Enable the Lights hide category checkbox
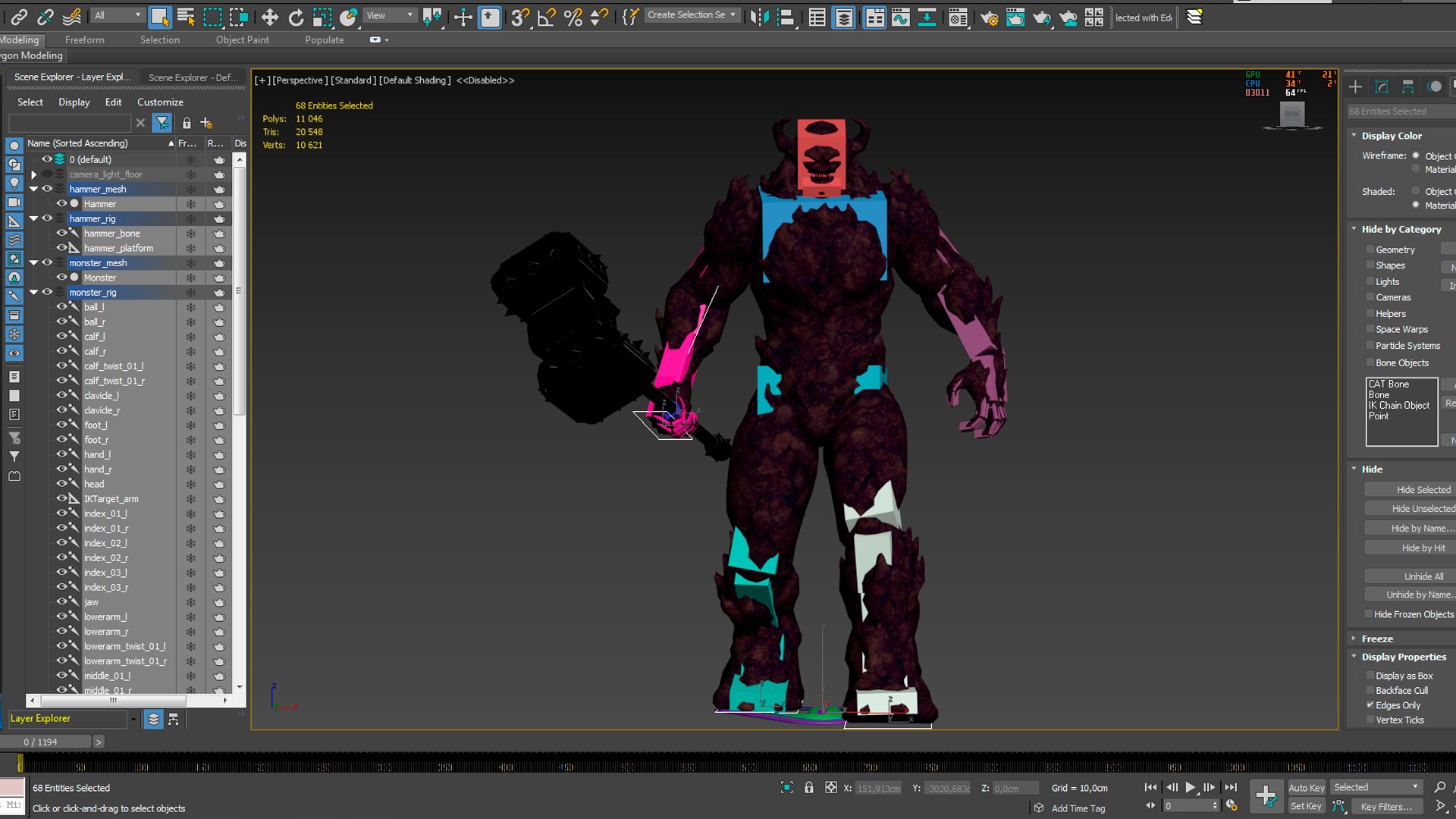This screenshot has height=819, width=1456. (1370, 281)
